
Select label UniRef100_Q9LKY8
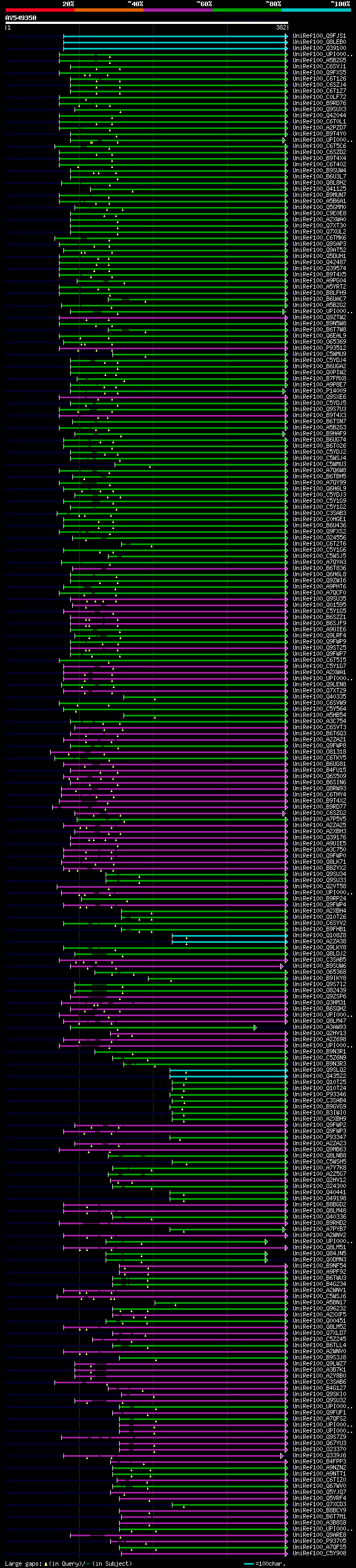(x=319, y=947)
